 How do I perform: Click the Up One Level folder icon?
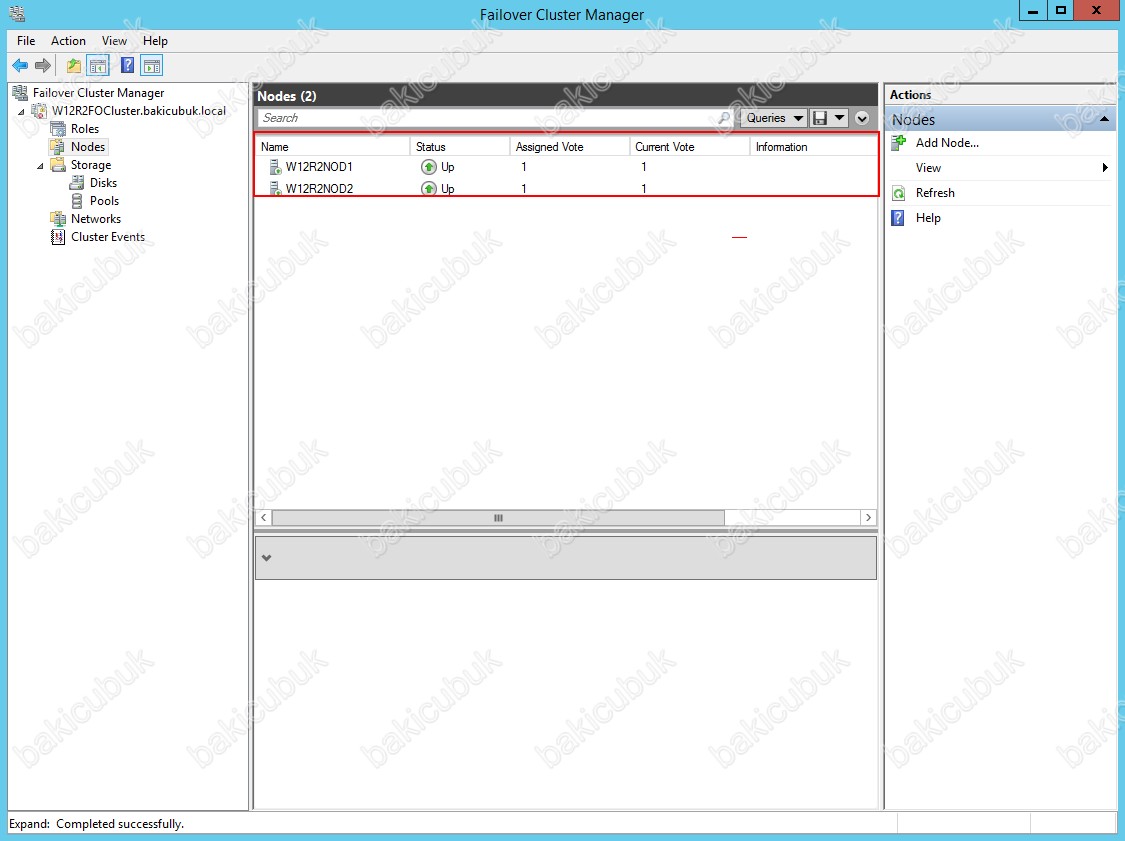click(x=73, y=66)
